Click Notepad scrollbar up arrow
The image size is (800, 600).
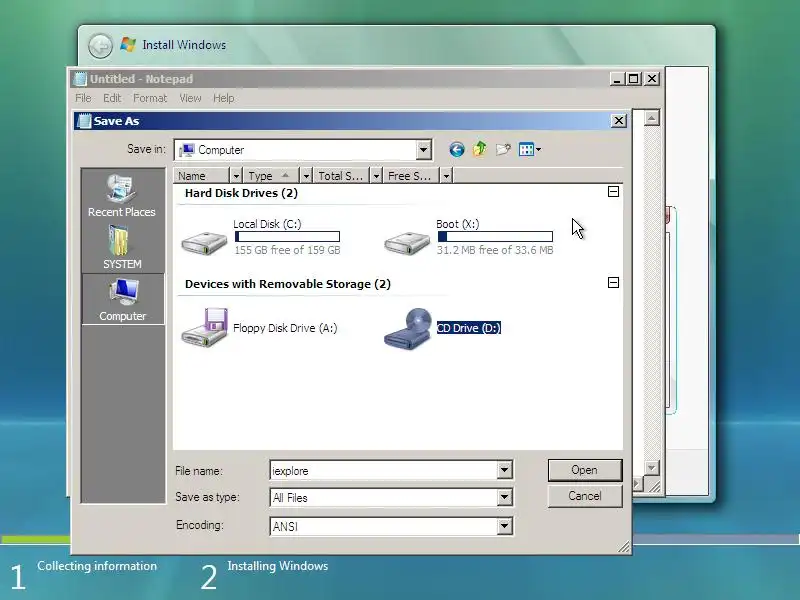pyautogui.click(x=652, y=118)
